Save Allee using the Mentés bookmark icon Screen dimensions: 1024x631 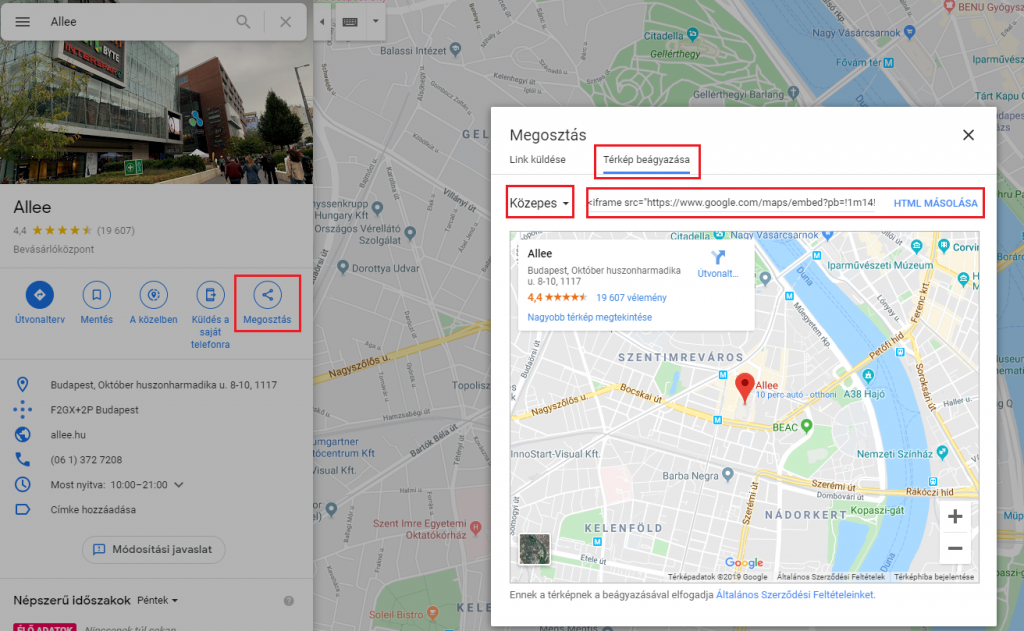96,295
